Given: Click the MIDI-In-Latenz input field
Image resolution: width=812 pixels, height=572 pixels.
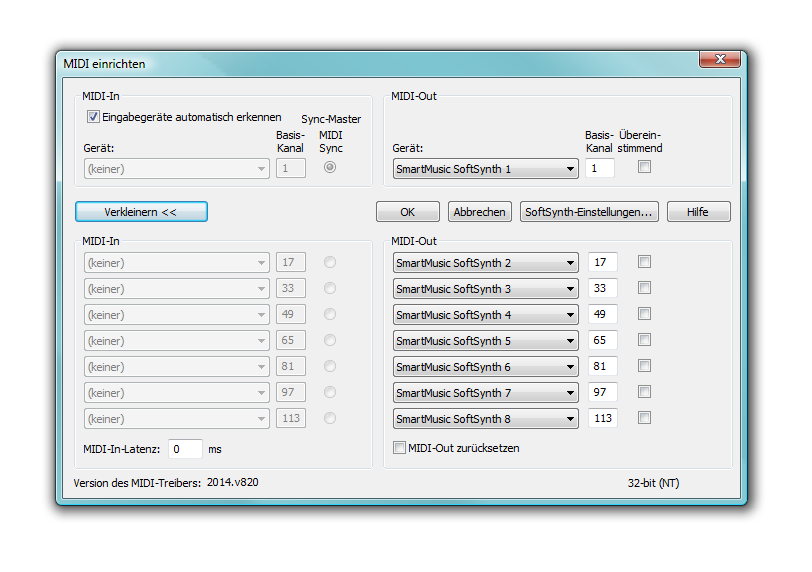Looking at the screenshot, I should click(185, 449).
